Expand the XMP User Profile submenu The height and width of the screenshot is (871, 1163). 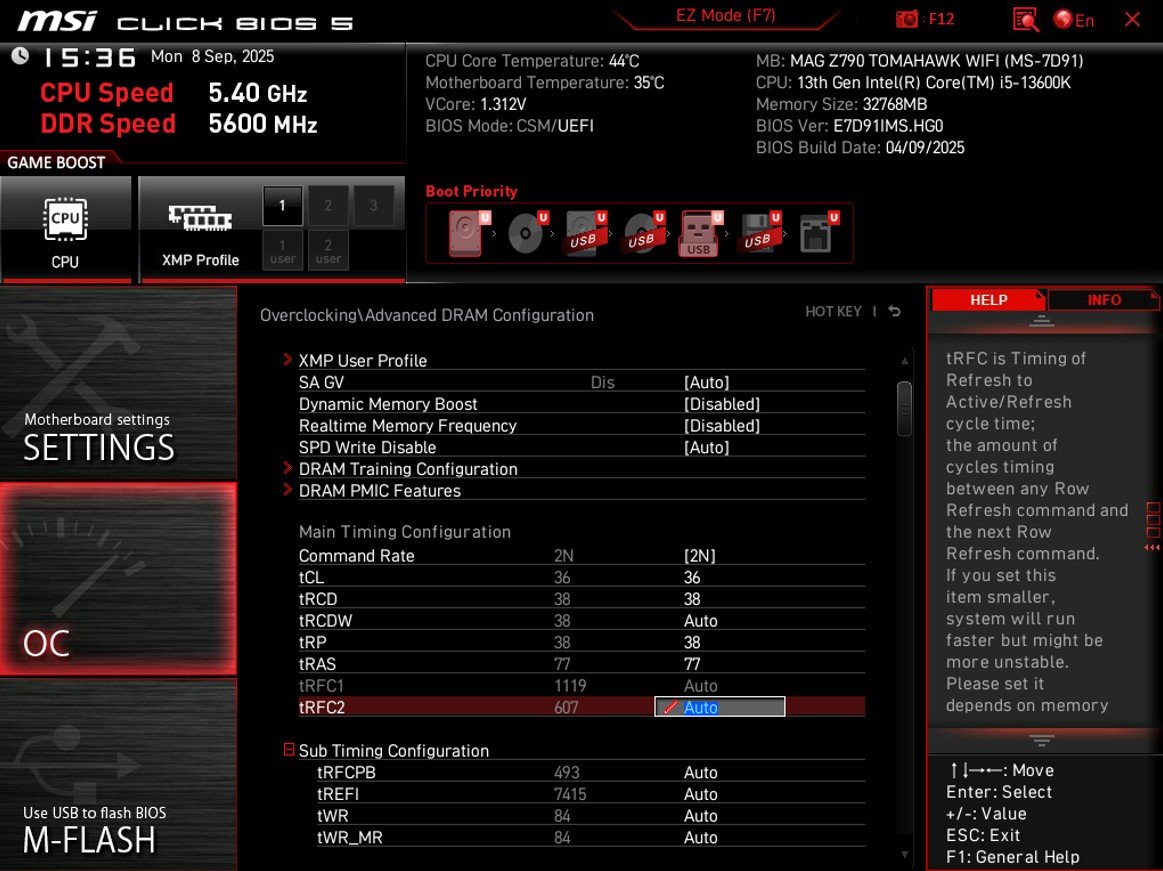click(x=362, y=361)
